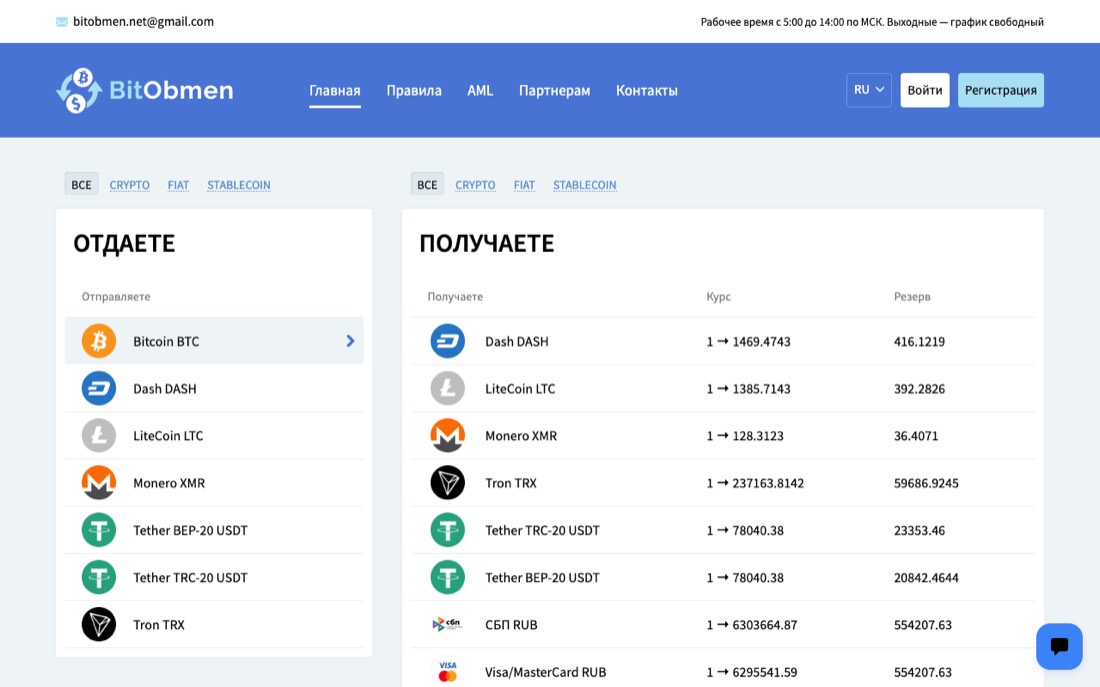This screenshot has width=1100, height=687.
Task: Choose LiteCoin LTC in Получаете list
Action: (x=723, y=388)
